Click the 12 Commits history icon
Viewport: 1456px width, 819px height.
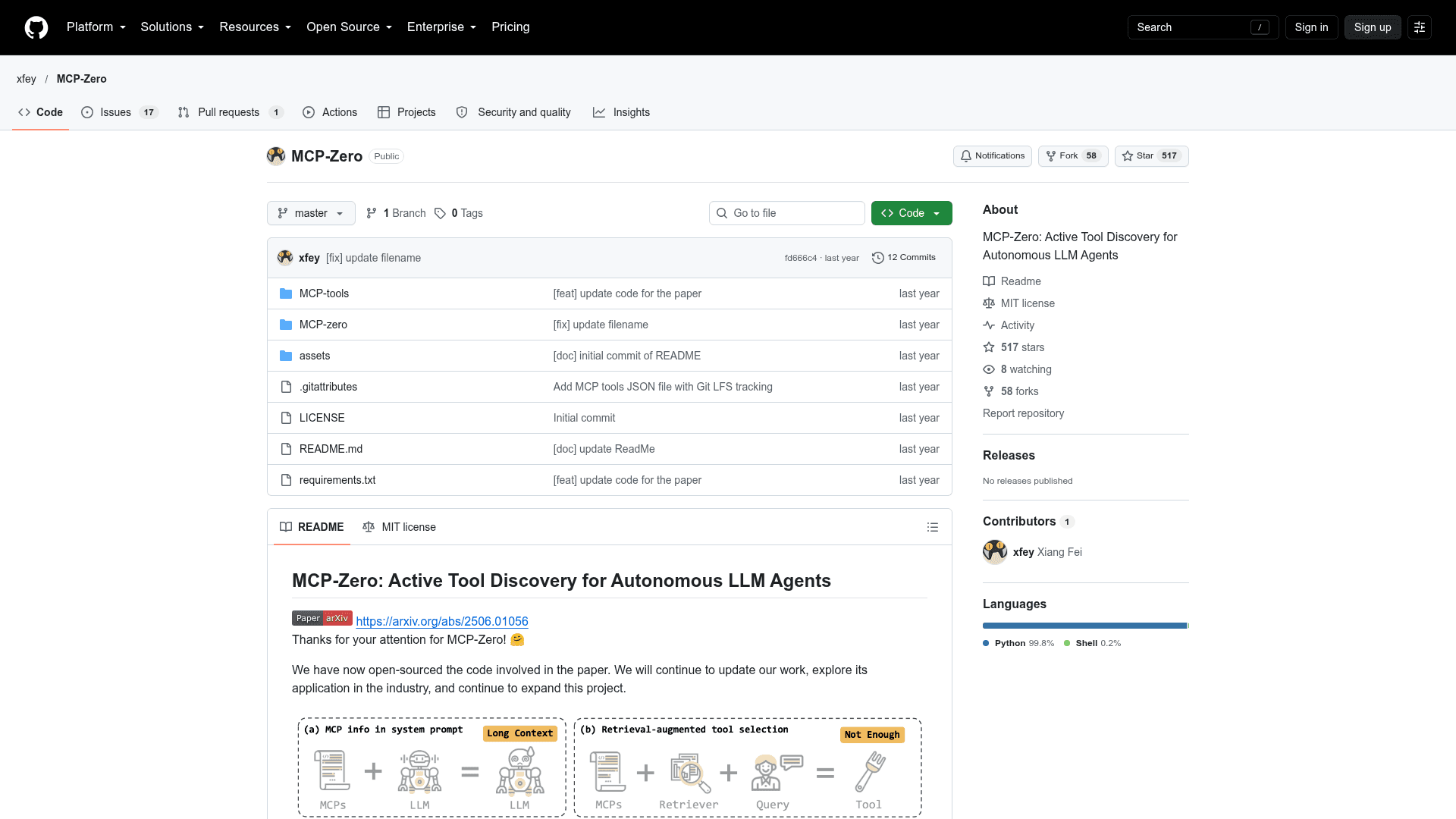[878, 258]
